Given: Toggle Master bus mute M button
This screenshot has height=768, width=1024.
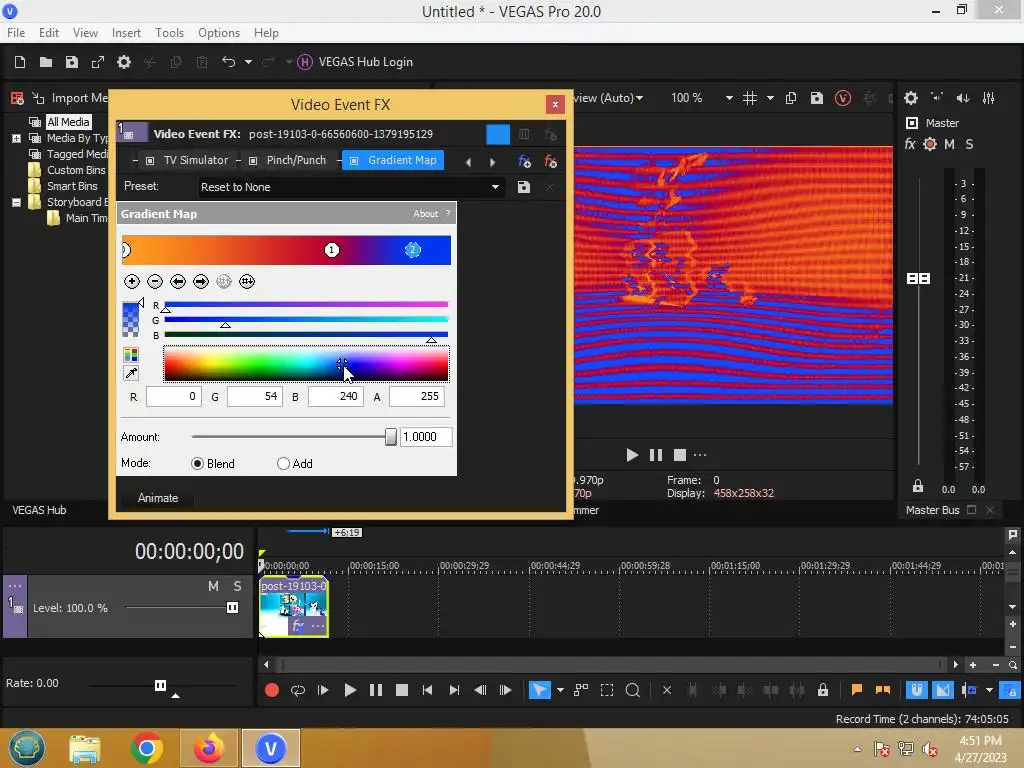Looking at the screenshot, I should [950, 144].
